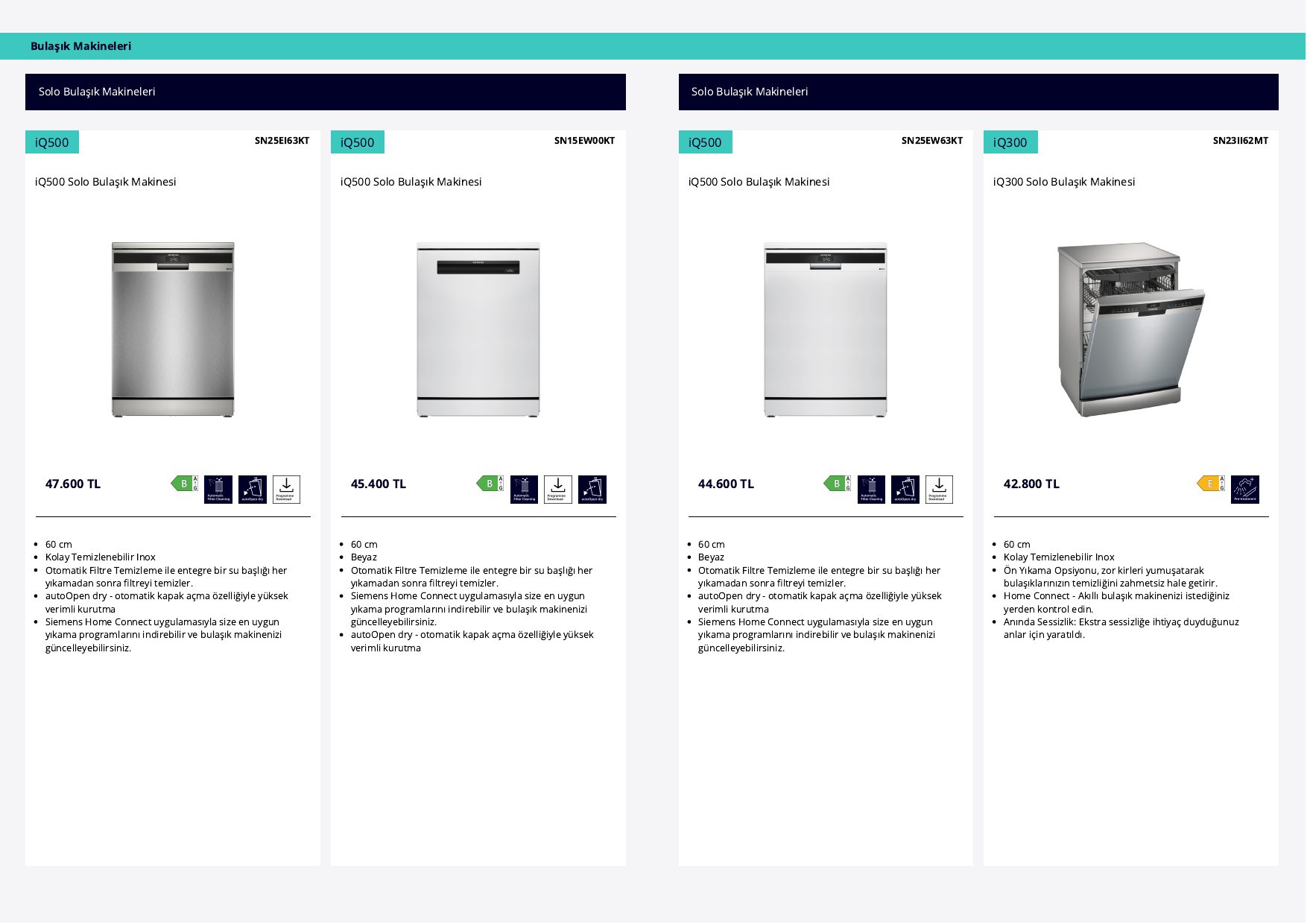Click Programme Download icon for SN25EI63KT
Viewport: 1307px width, 924px height.
[x=286, y=490]
